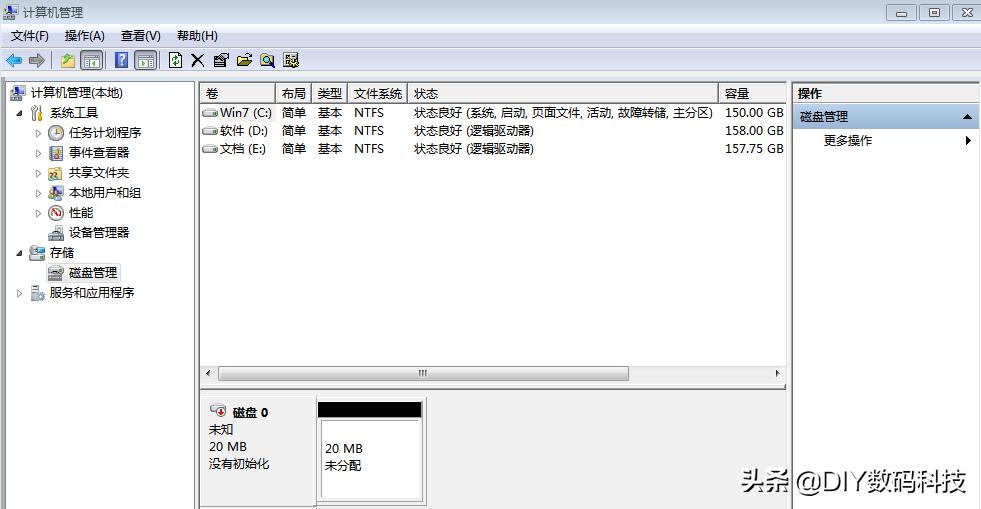Click the 事件查看器 icon in tree

(x=56, y=153)
